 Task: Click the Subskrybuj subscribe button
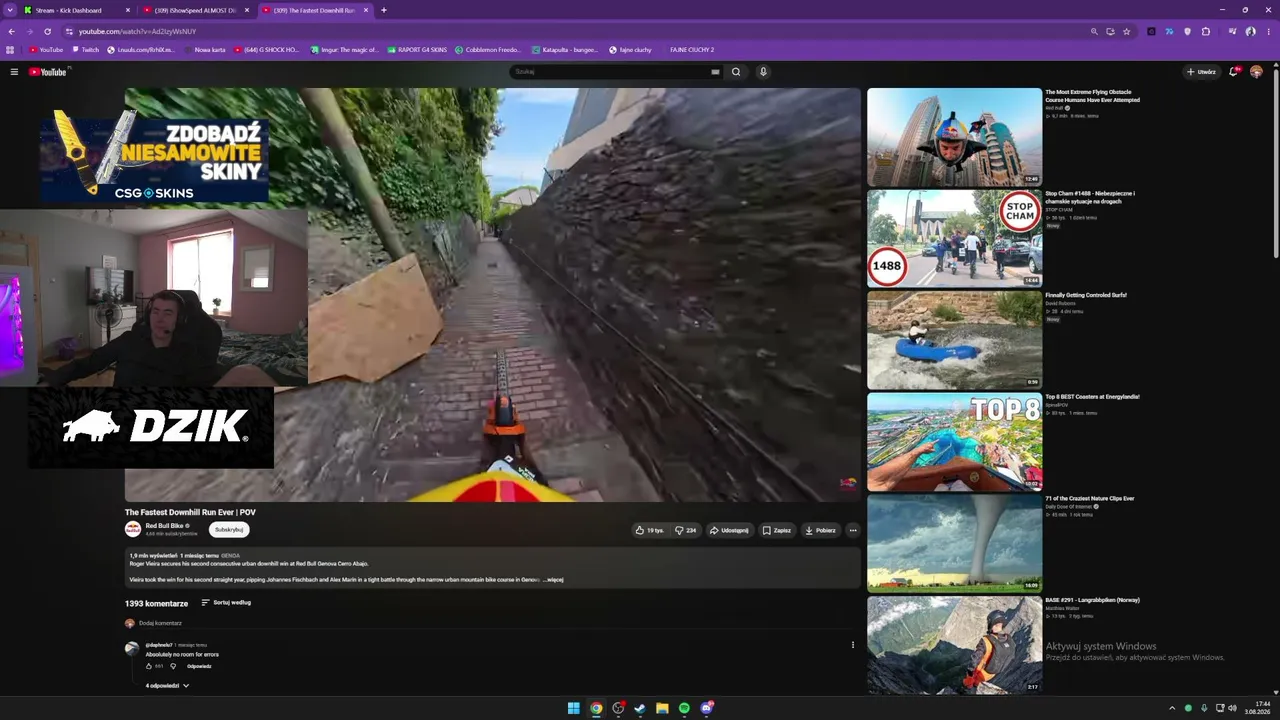tap(229, 530)
